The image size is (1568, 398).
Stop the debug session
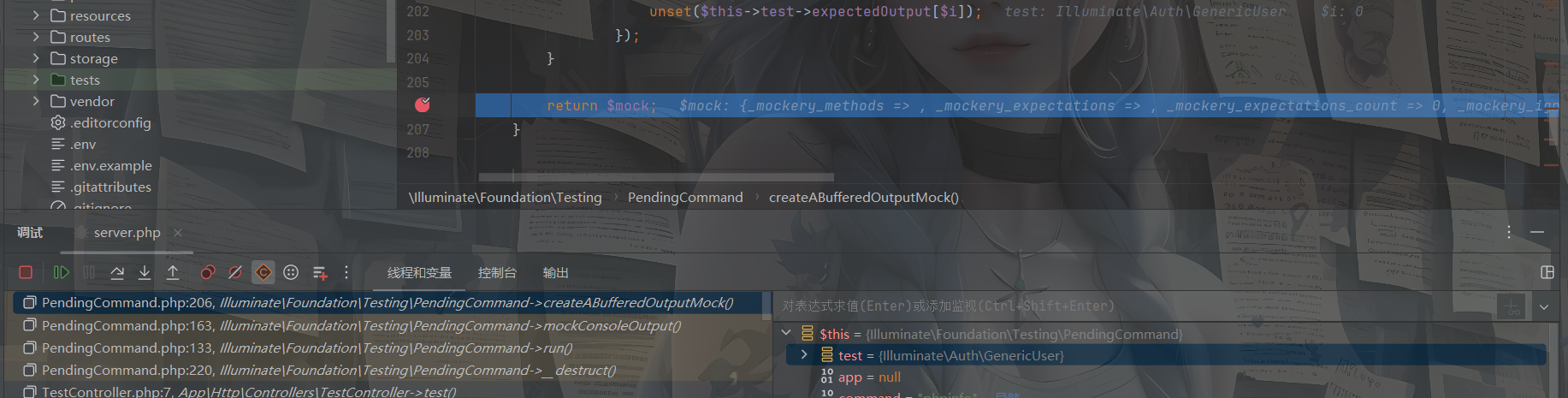[x=26, y=272]
